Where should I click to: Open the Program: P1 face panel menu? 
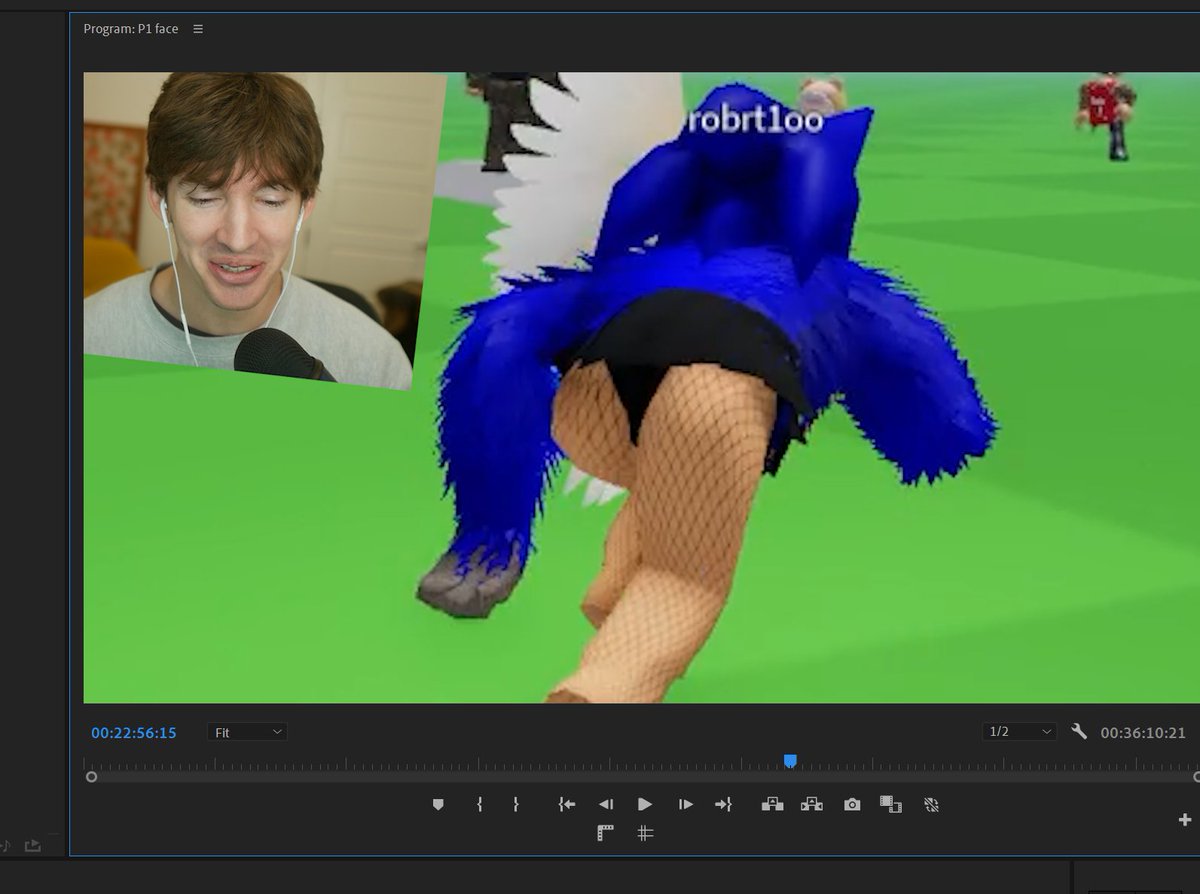[198, 29]
